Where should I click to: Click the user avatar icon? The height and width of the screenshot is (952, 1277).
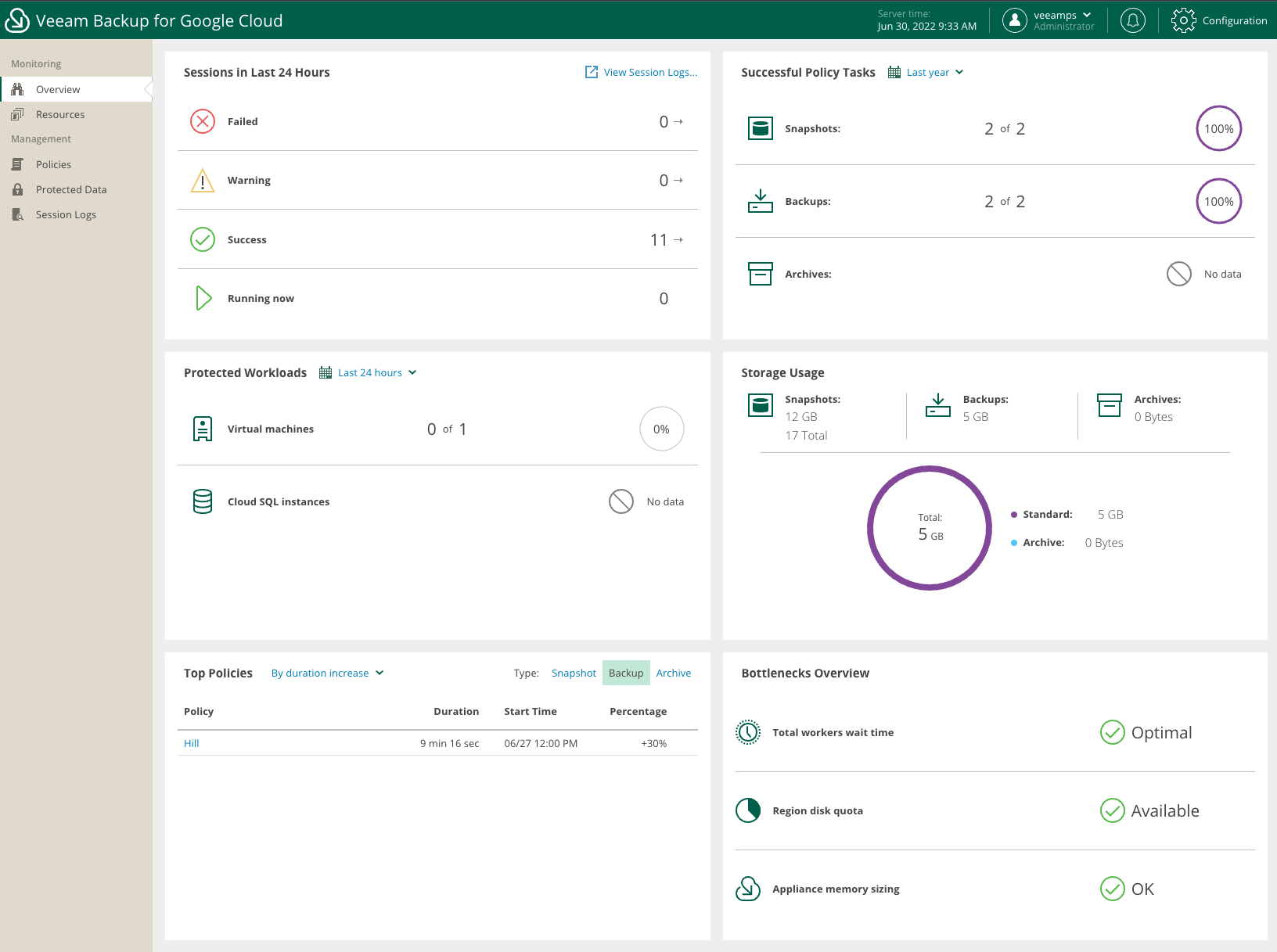click(1014, 20)
